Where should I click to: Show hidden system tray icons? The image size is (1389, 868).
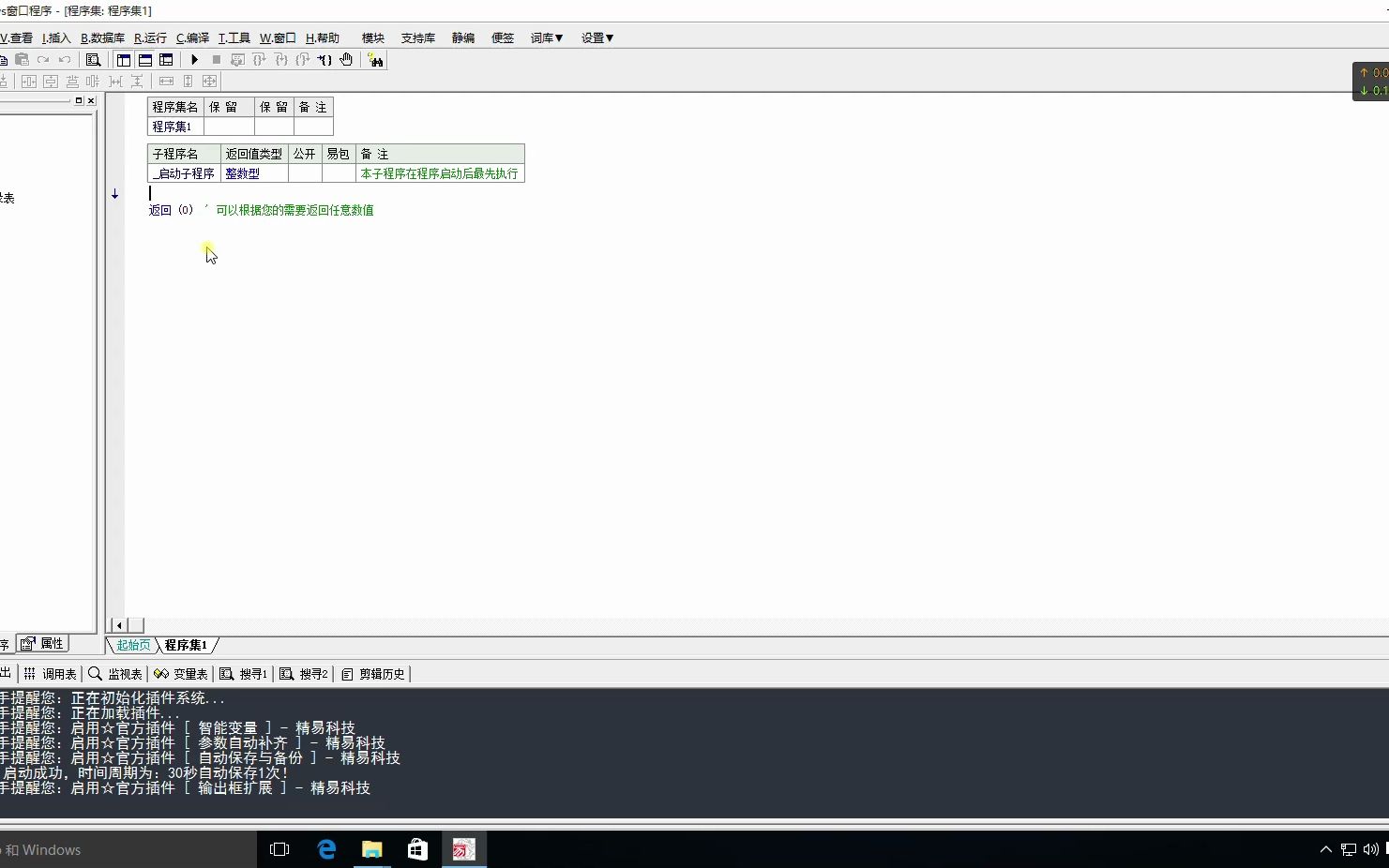click(x=1325, y=849)
